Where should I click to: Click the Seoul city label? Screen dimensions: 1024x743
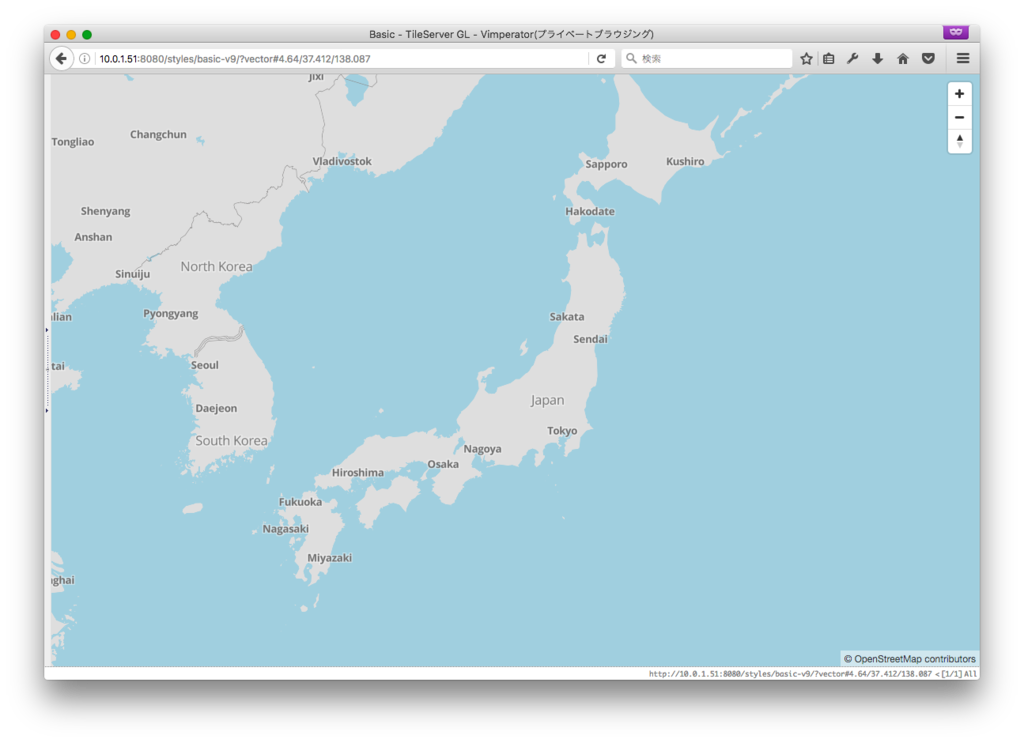tap(204, 366)
